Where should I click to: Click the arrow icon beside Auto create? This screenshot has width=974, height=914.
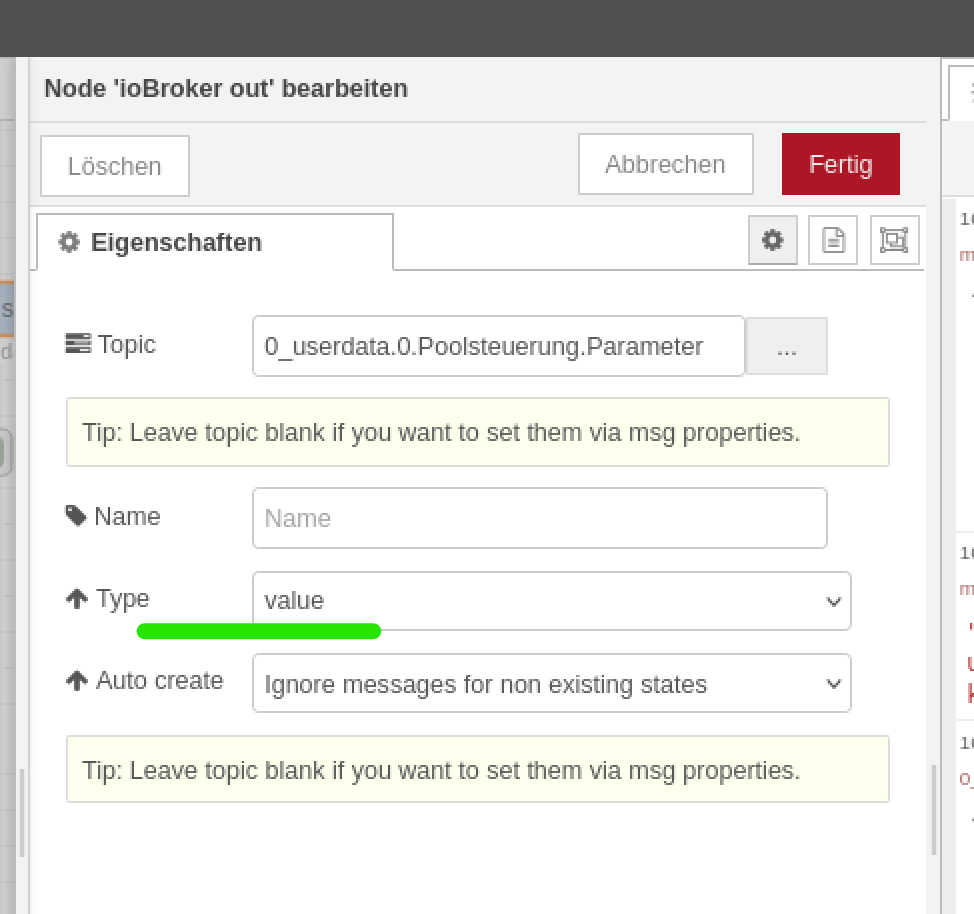(x=77, y=681)
